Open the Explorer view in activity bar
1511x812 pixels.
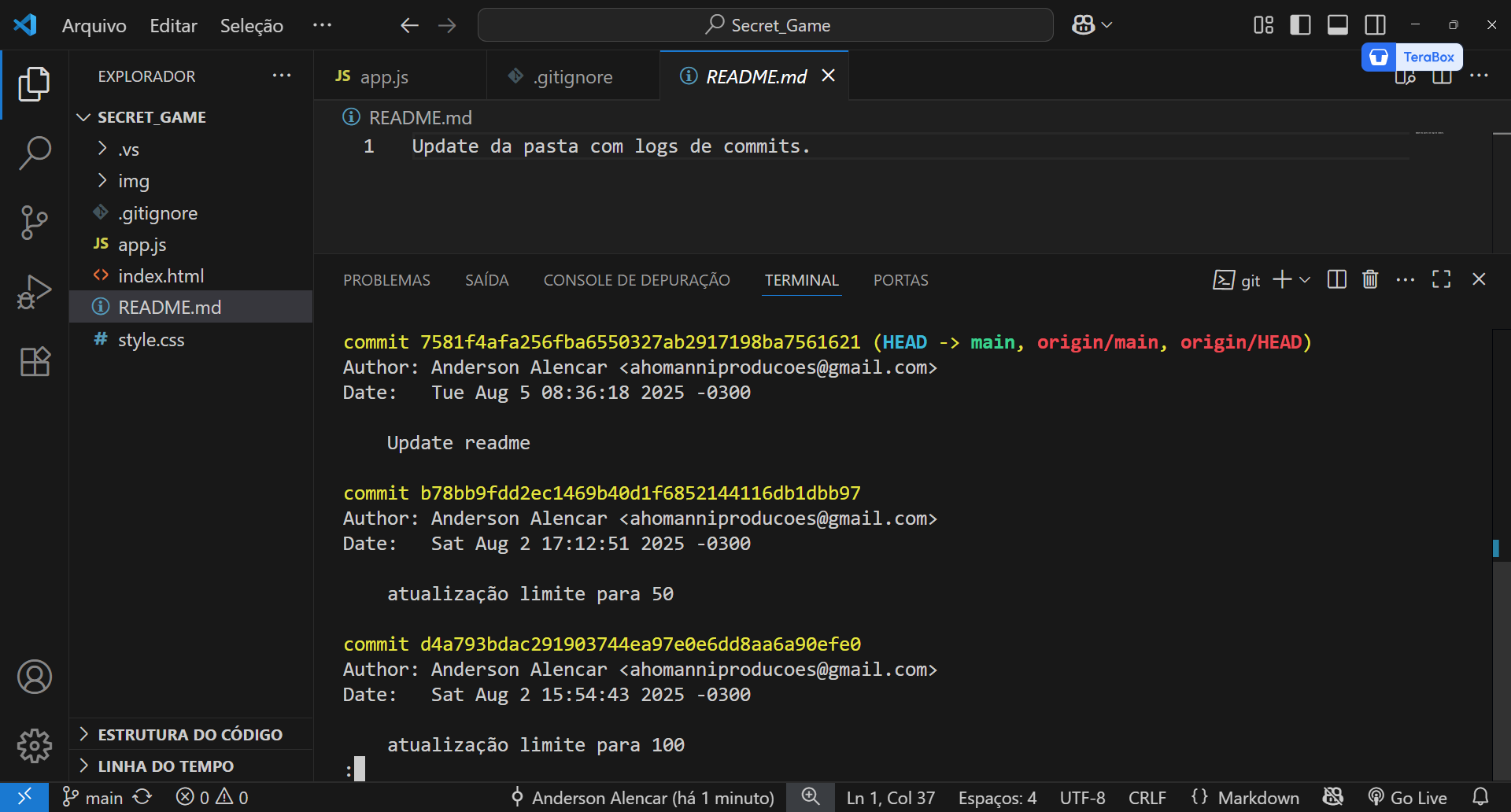click(34, 84)
